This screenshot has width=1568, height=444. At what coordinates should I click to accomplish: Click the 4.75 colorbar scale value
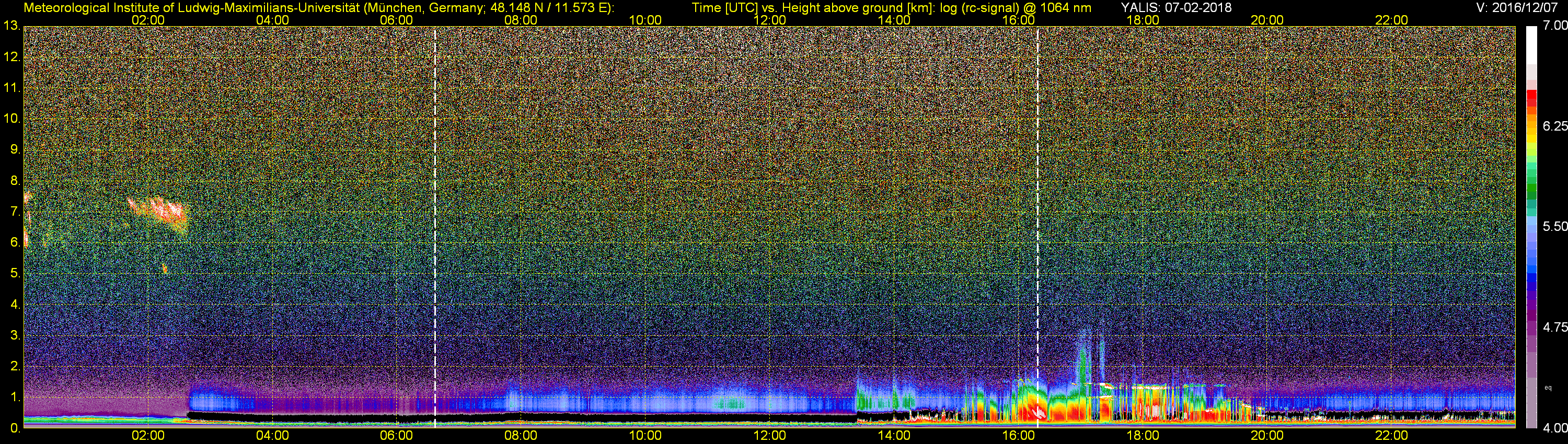(1555, 327)
